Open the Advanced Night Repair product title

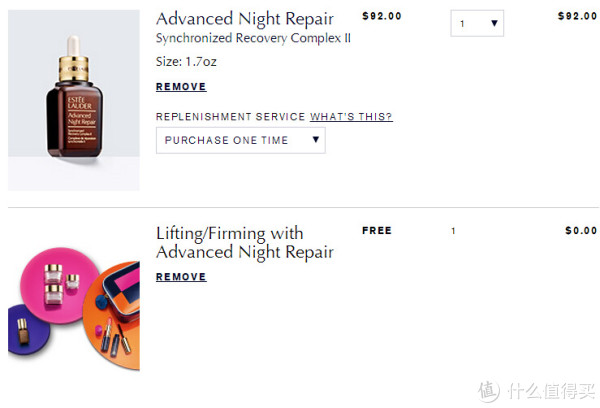[x=245, y=19]
